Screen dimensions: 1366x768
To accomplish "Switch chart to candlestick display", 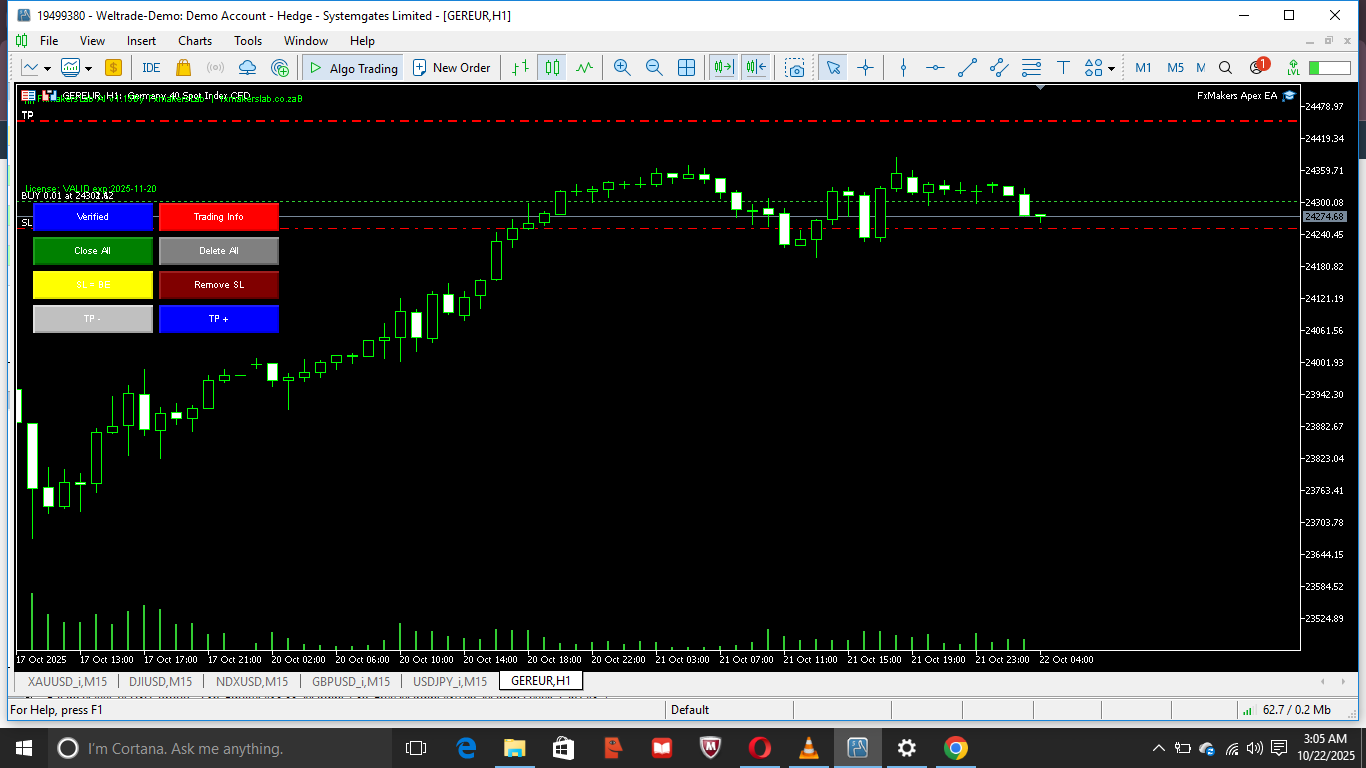I will (551, 67).
